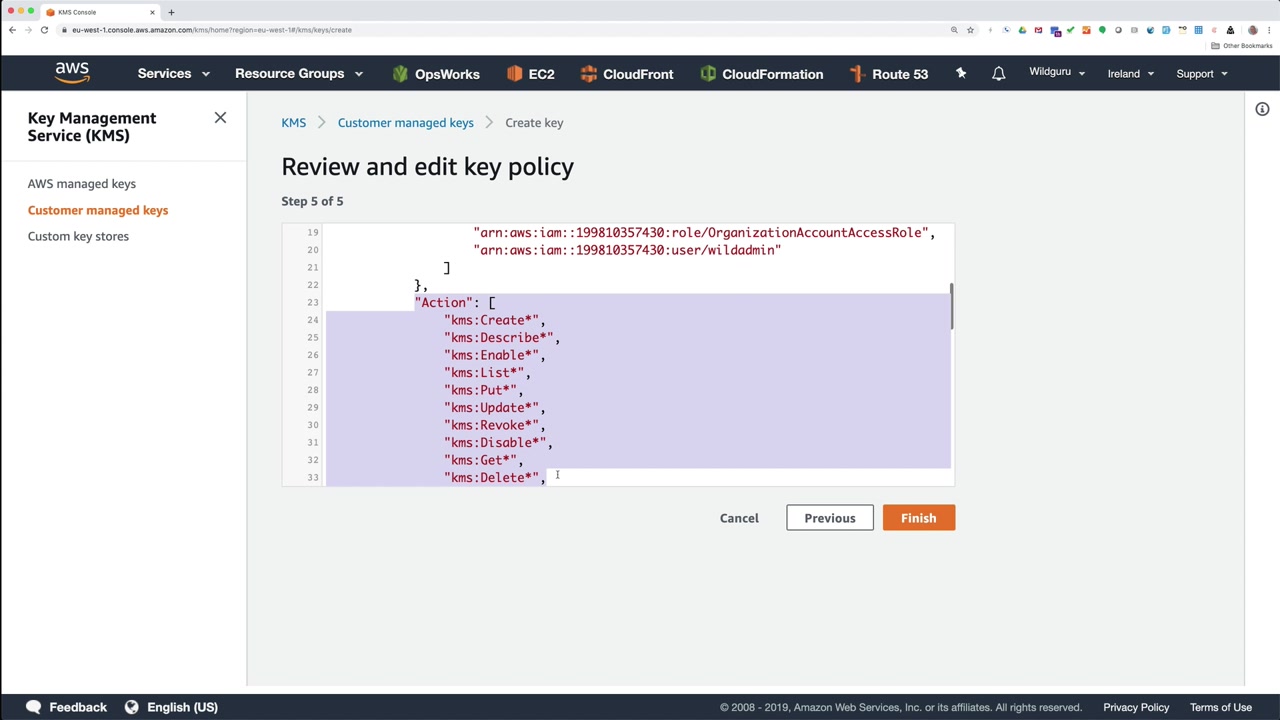Go to Customer managed keys in sidebar
The image size is (1280, 720).
pos(98,210)
